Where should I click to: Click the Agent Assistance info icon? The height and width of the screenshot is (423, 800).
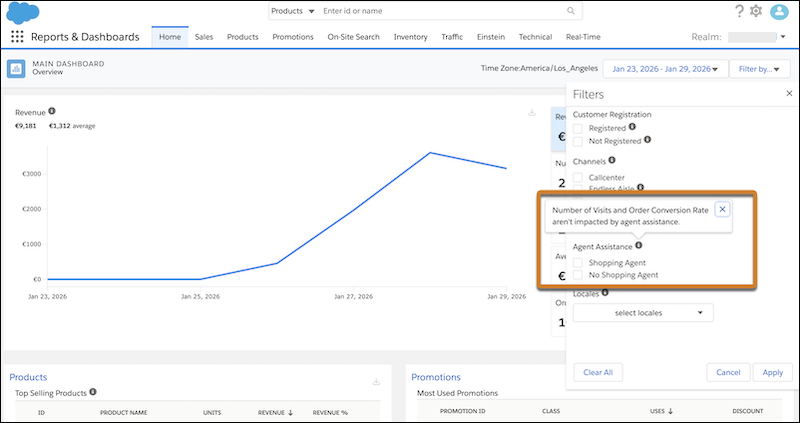pyautogui.click(x=638, y=245)
